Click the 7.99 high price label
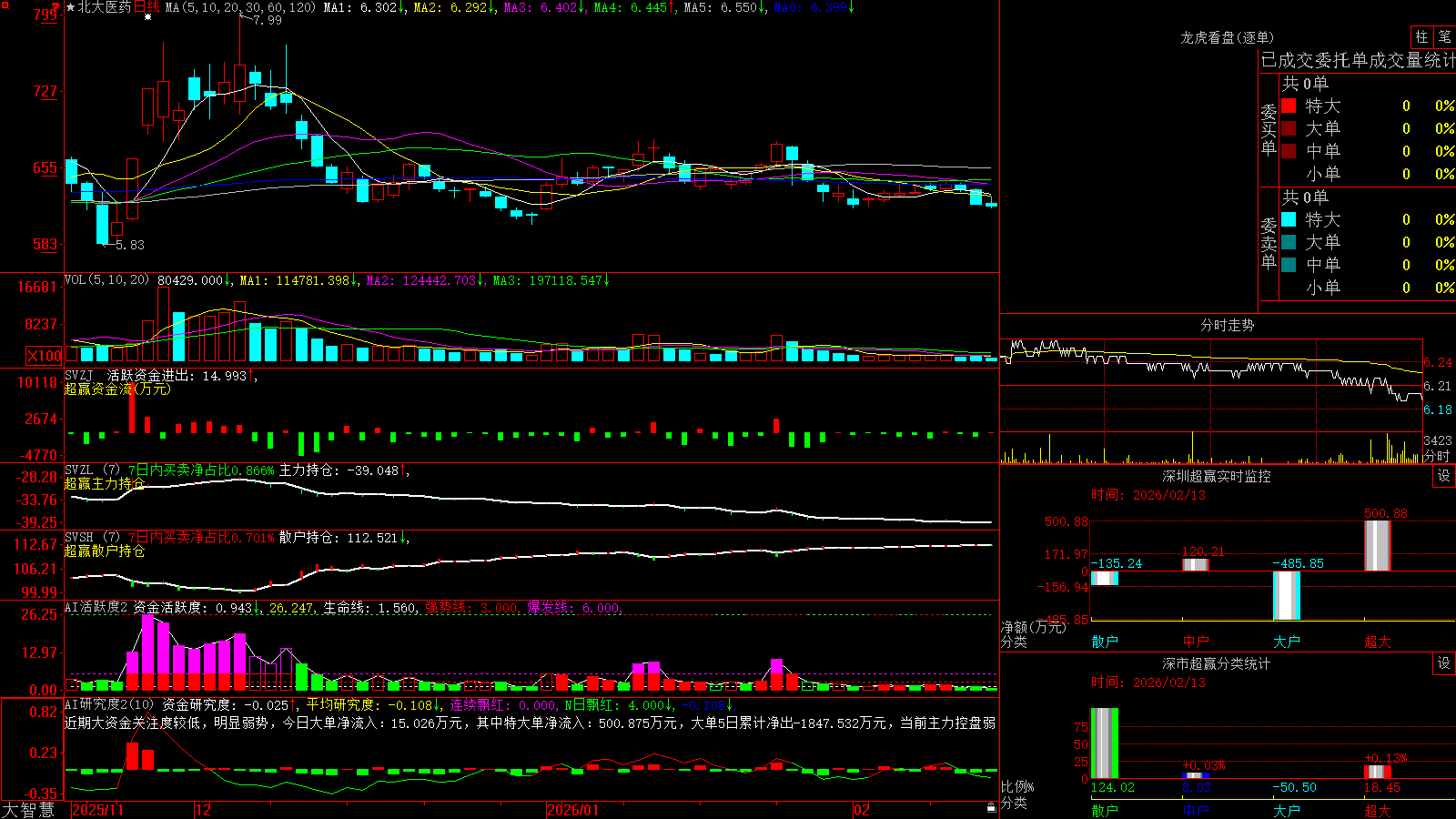Viewport: 1456px width, 819px height. [x=268, y=20]
